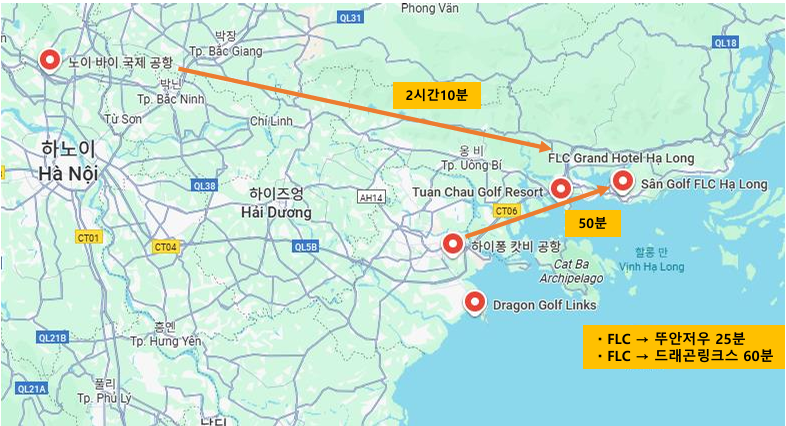Click the Cat Ba Archipelago label
Screen dimensions: 786x426
point(571,271)
